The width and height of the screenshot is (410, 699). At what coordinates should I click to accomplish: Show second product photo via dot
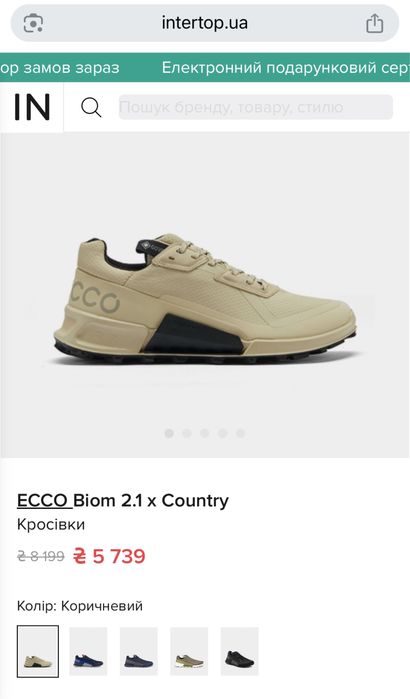tap(187, 433)
